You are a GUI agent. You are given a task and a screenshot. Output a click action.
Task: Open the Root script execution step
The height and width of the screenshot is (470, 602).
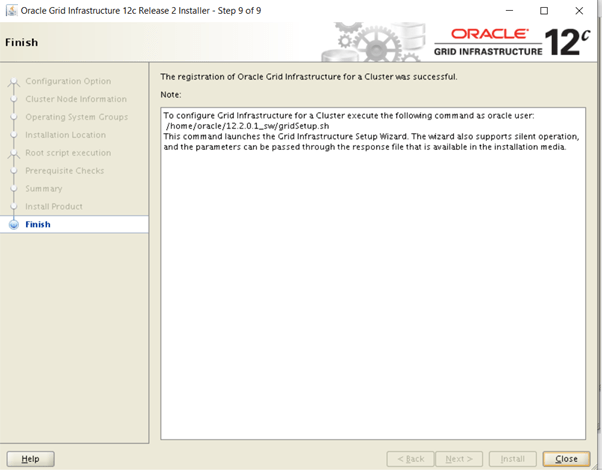68,153
